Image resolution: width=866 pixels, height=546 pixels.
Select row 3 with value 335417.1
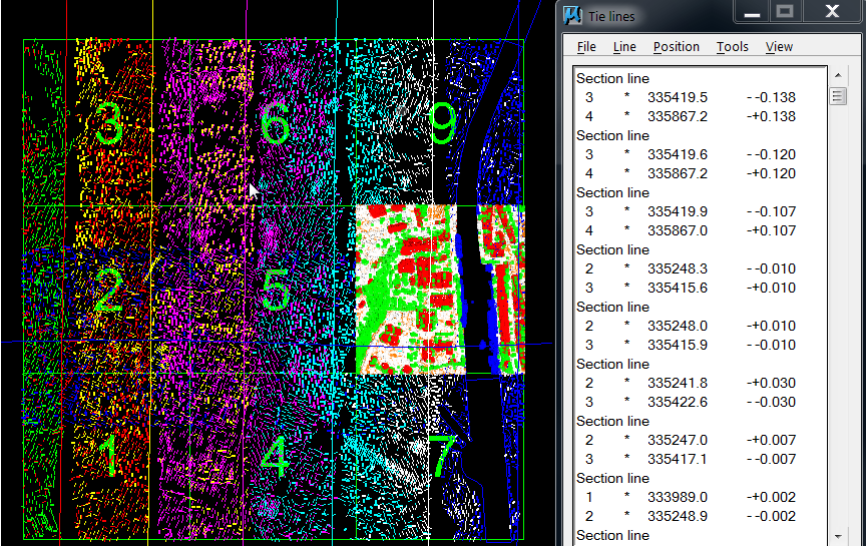click(x=700, y=459)
